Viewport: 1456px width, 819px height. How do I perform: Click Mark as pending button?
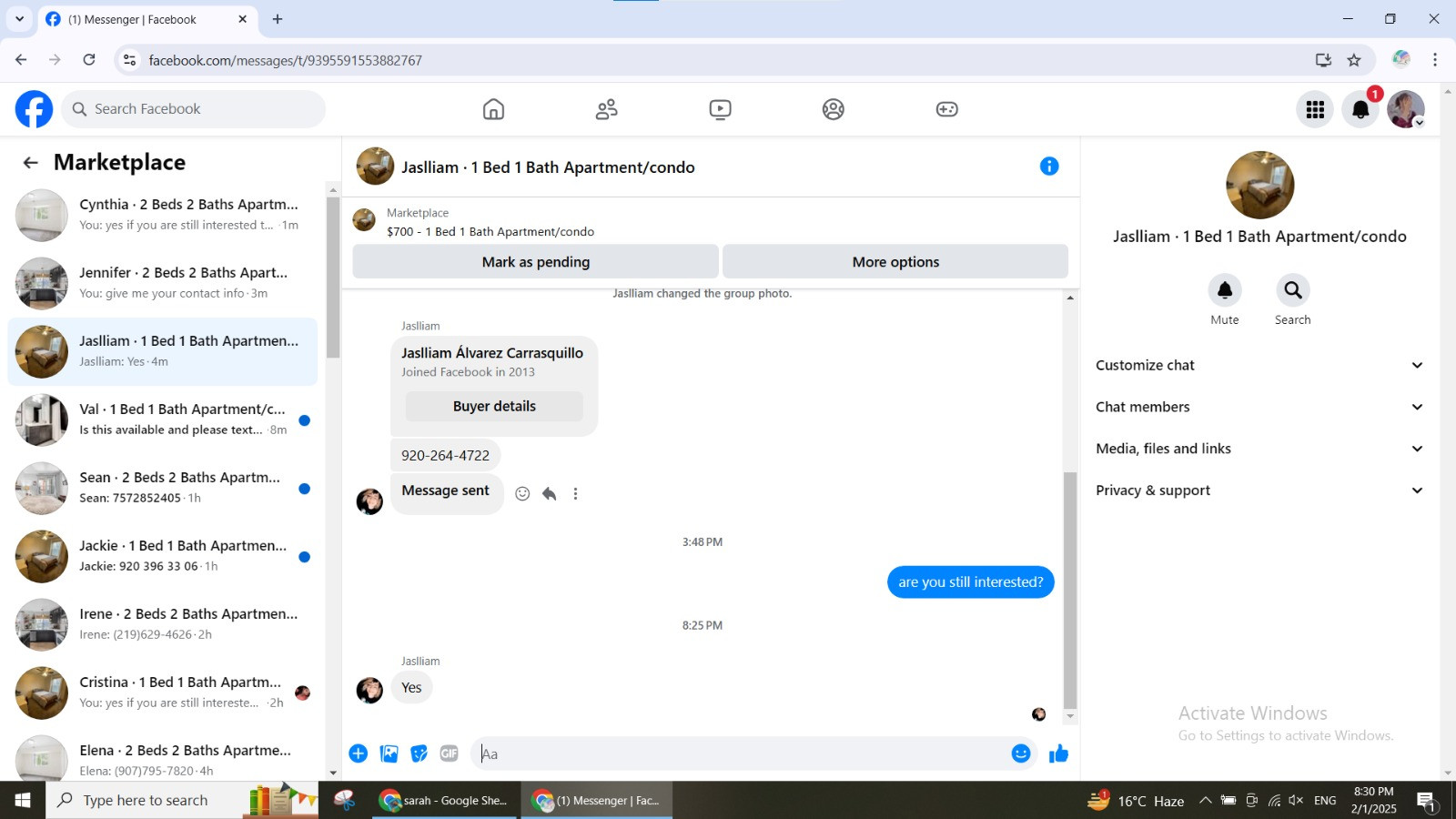[x=536, y=262]
